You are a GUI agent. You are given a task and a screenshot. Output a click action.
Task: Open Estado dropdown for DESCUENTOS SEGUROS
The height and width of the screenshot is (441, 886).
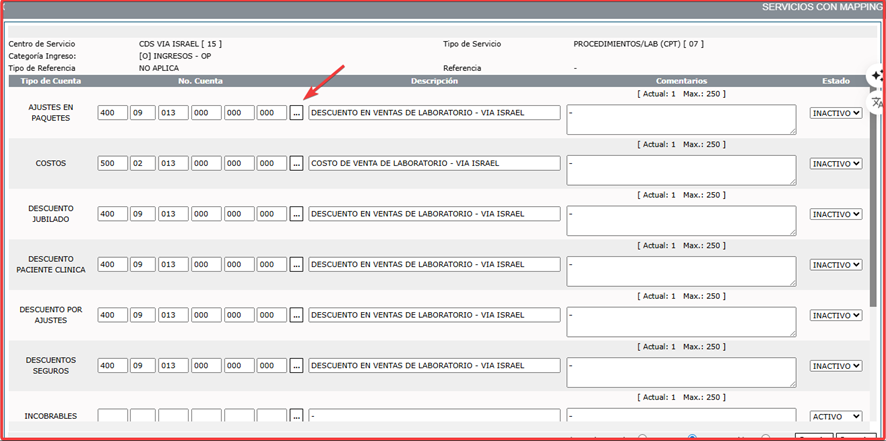pos(835,366)
